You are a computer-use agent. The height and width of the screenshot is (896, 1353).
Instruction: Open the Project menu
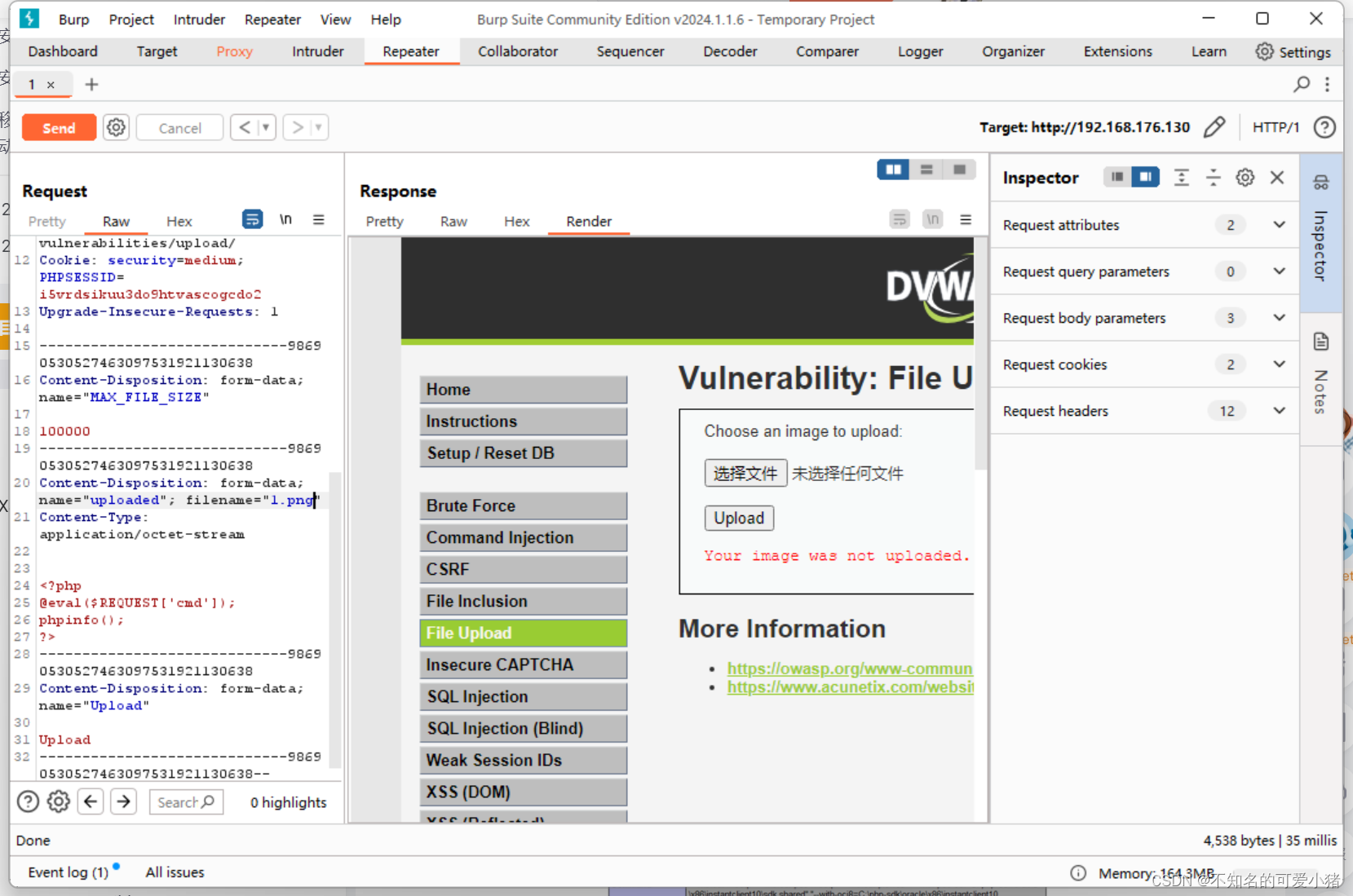click(x=131, y=20)
